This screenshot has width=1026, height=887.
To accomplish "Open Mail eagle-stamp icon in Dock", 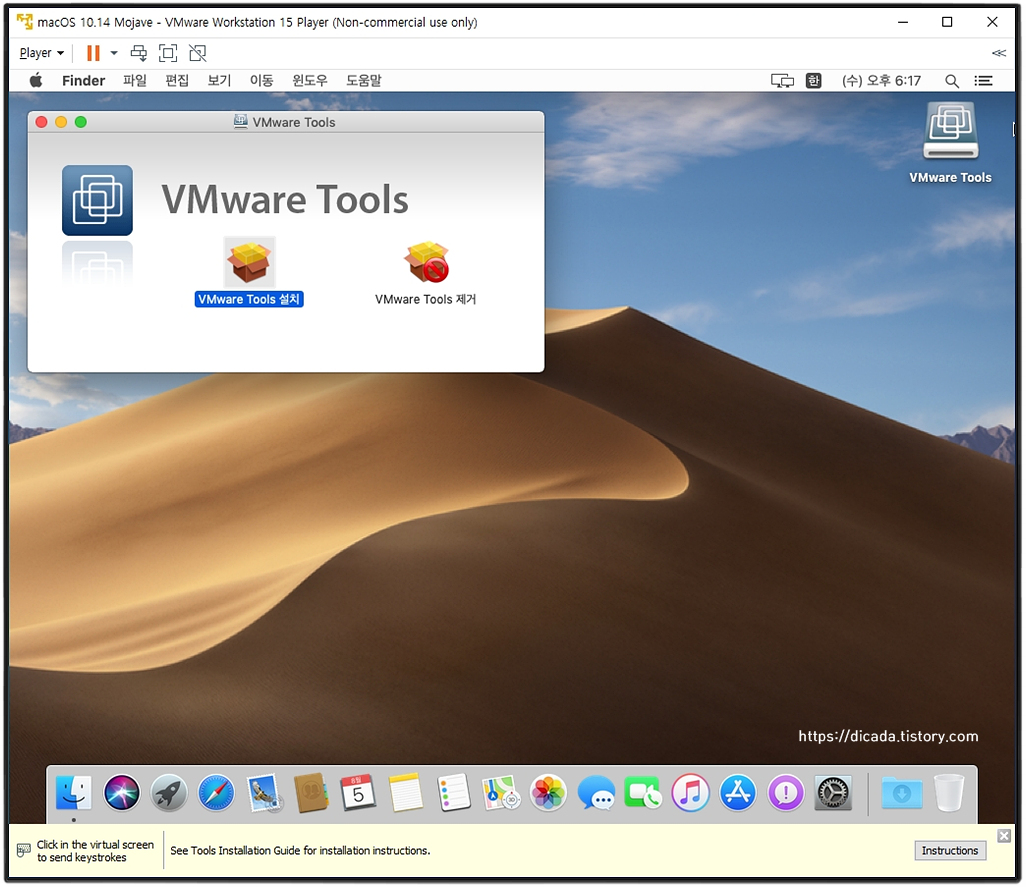I will pyautogui.click(x=264, y=793).
